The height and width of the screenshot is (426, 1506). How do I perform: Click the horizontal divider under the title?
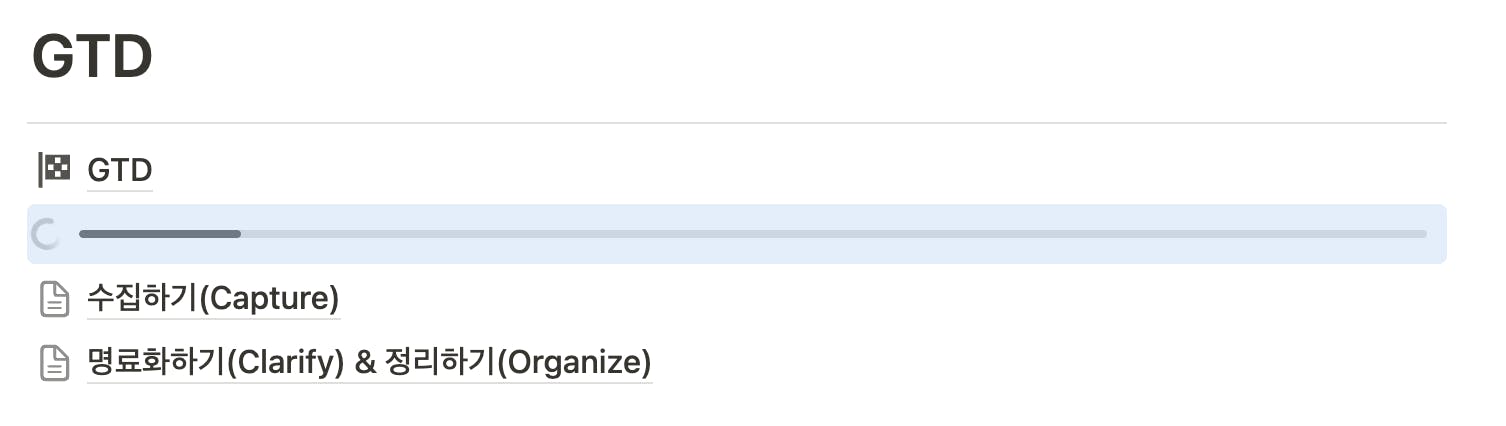click(x=736, y=123)
